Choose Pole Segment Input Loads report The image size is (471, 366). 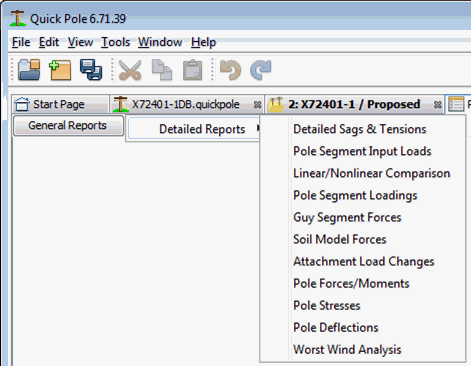363,151
